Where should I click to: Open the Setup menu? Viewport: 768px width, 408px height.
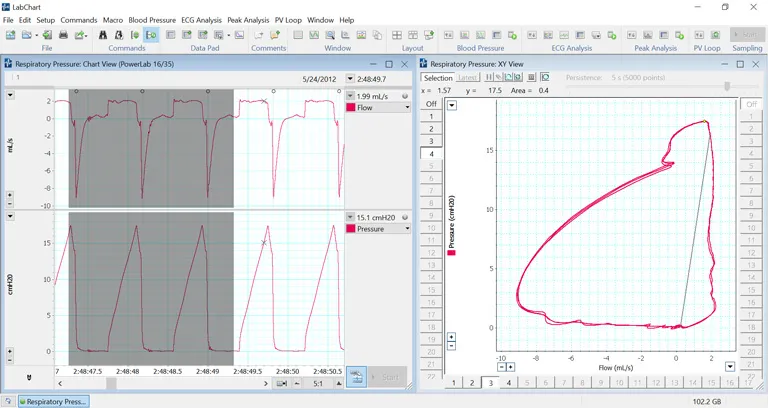pos(45,20)
